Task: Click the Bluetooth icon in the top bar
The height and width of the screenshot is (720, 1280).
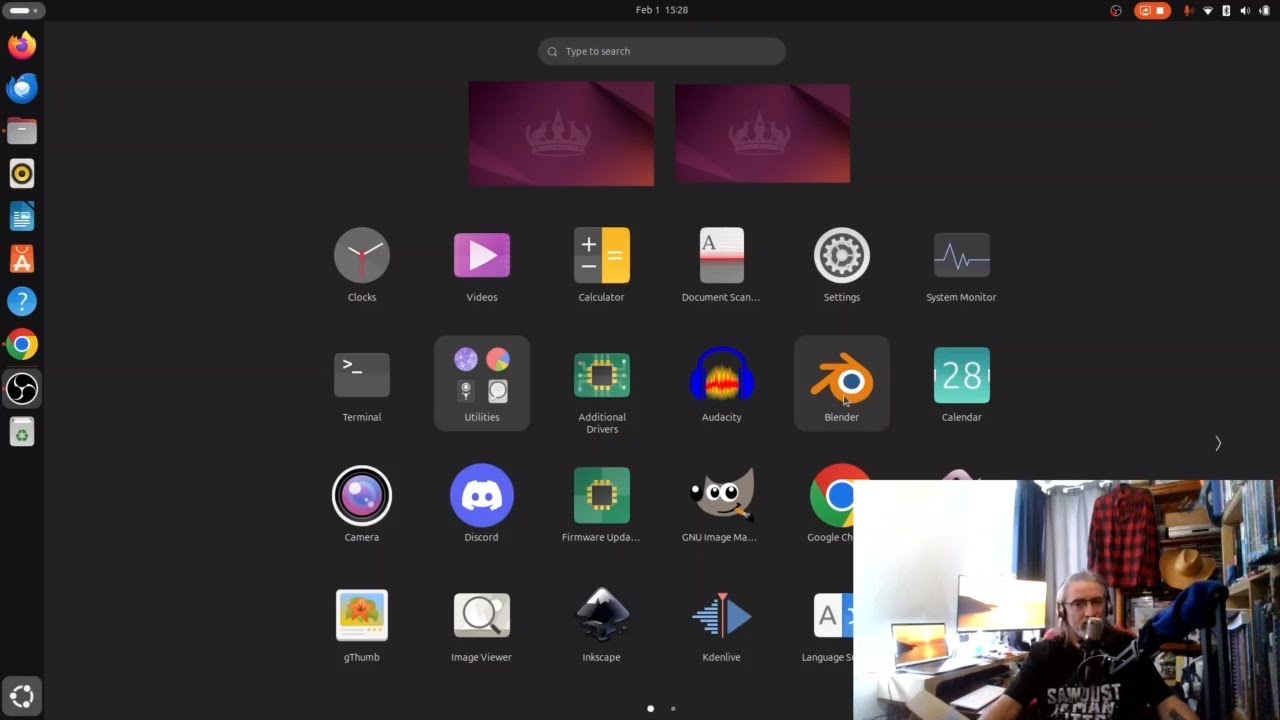Action: pyautogui.click(x=1226, y=10)
